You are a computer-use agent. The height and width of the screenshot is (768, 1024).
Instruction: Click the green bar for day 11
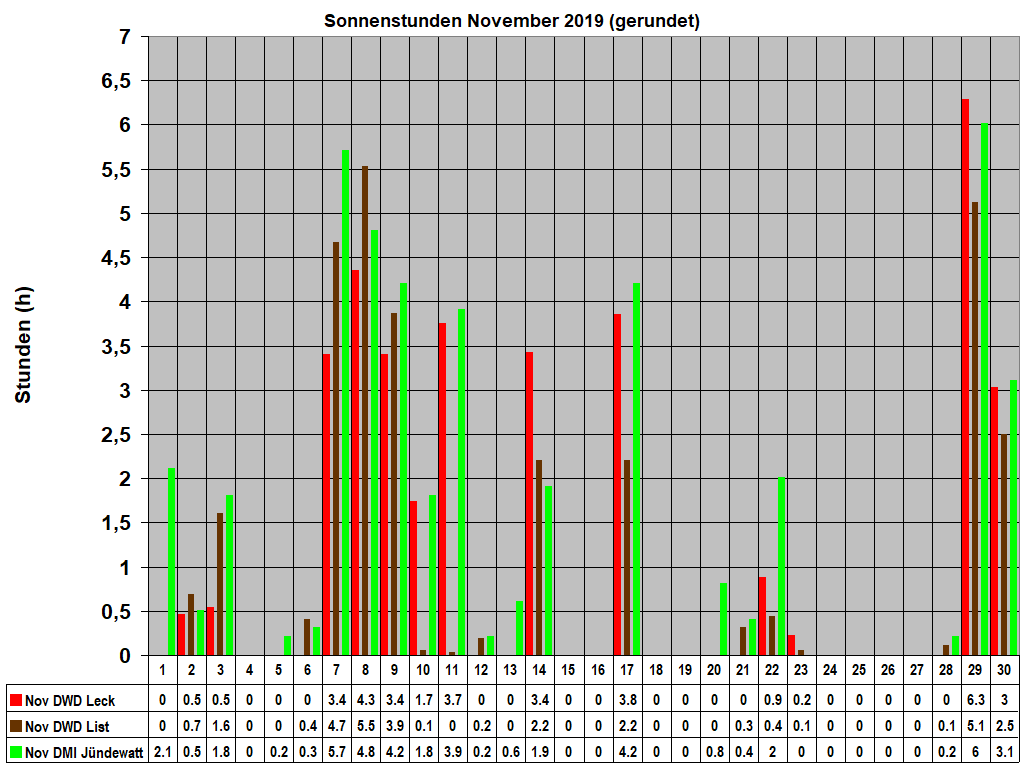pos(462,483)
